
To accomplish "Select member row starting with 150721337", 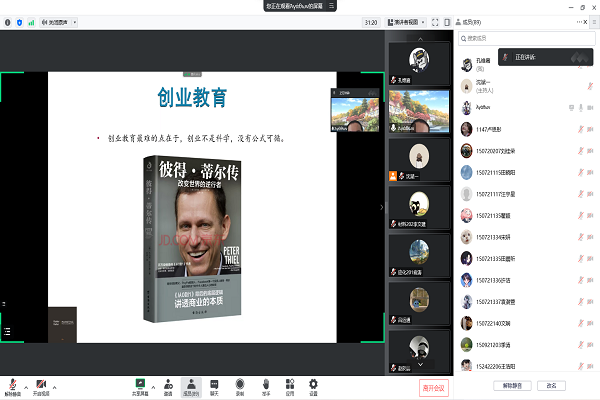I will click(x=527, y=302).
